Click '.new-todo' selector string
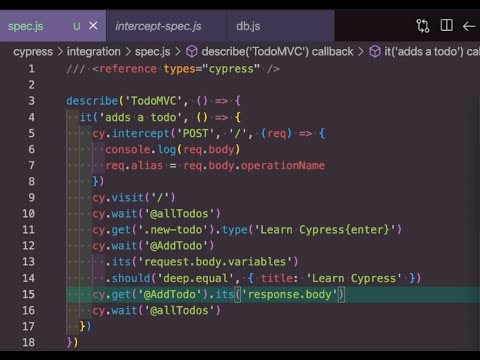The width and height of the screenshot is (480, 360). [173, 230]
